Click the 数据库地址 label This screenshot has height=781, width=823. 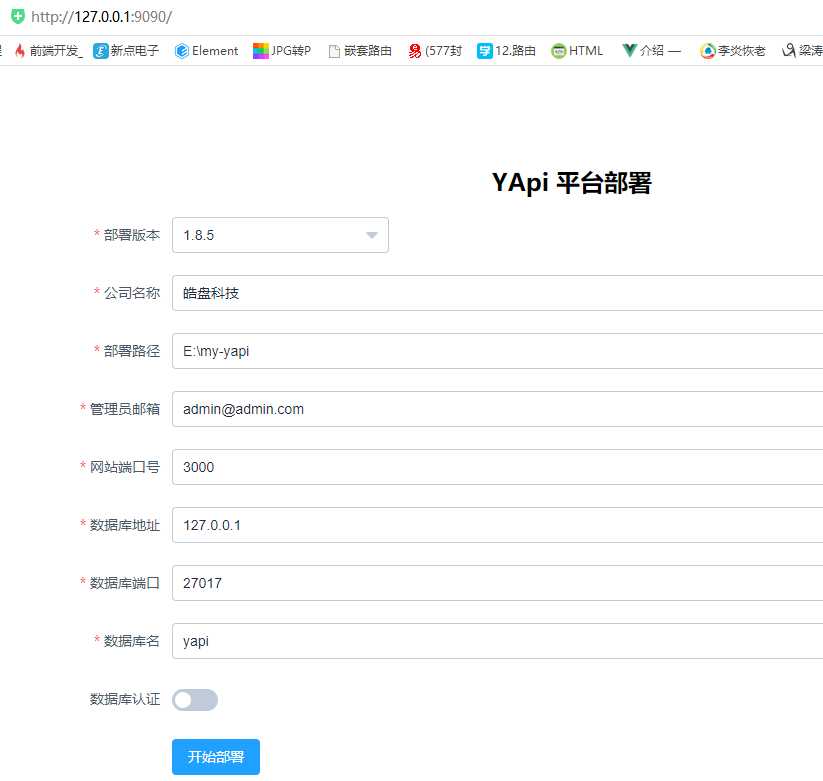(x=125, y=525)
